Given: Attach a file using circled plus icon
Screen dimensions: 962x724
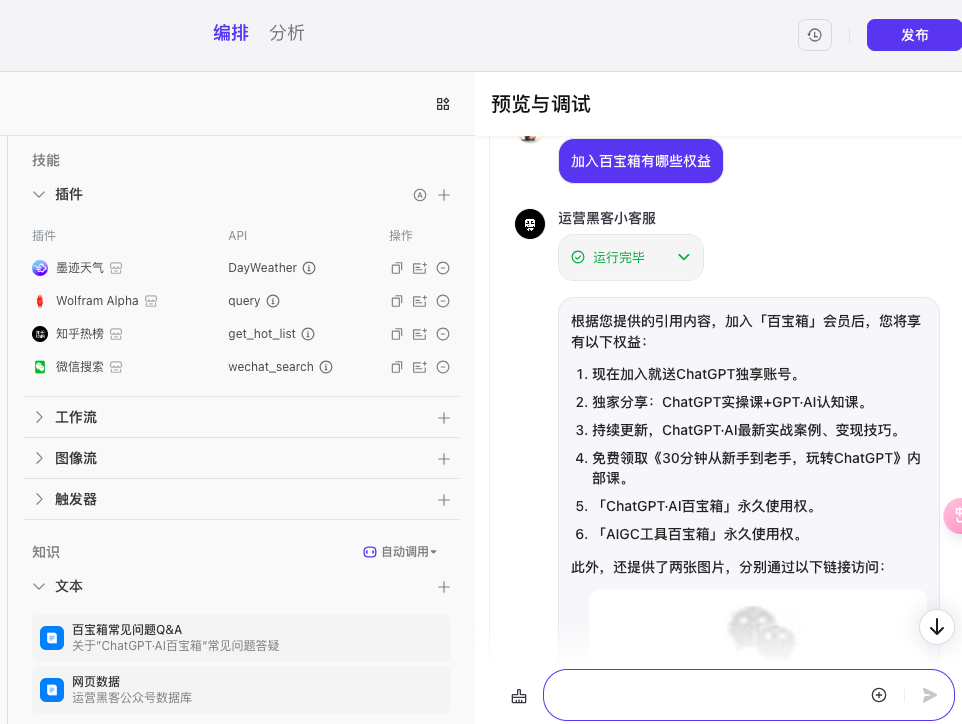Looking at the screenshot, I should tap(879, 695).
